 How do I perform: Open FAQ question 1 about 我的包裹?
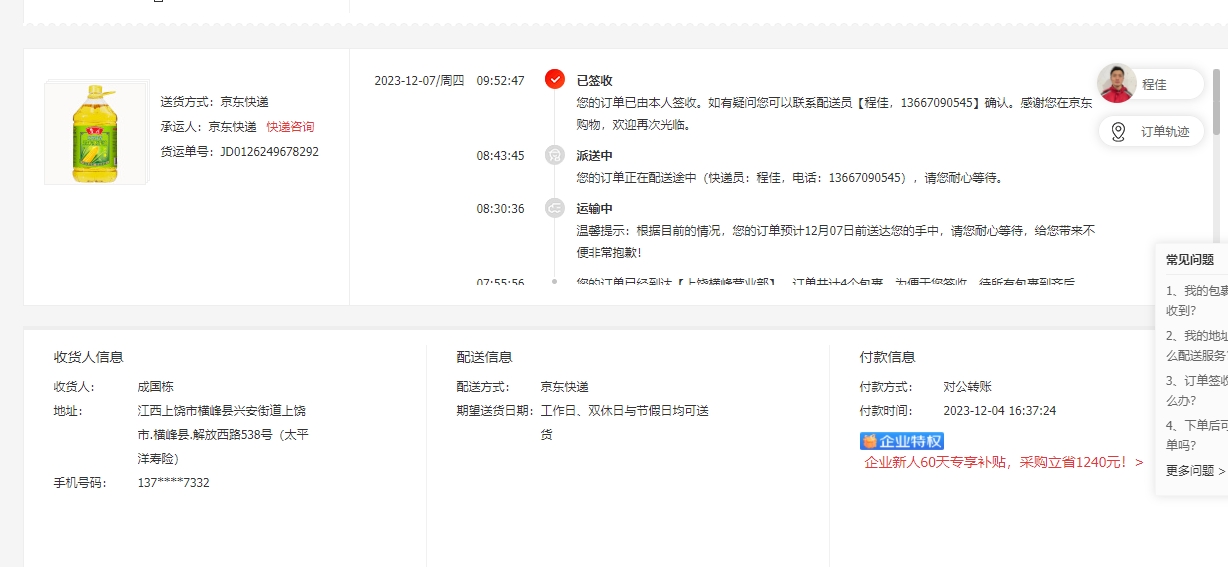[1196, 300]
